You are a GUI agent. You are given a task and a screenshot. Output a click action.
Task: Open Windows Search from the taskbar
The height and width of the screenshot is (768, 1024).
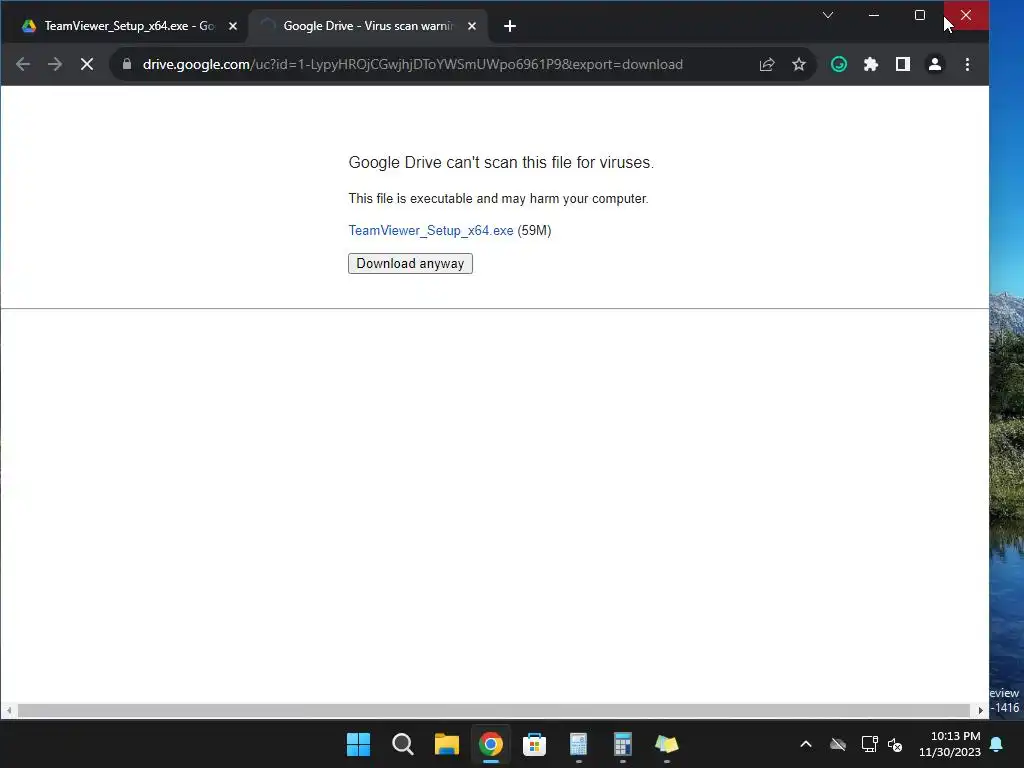click(x=402, y=744)
